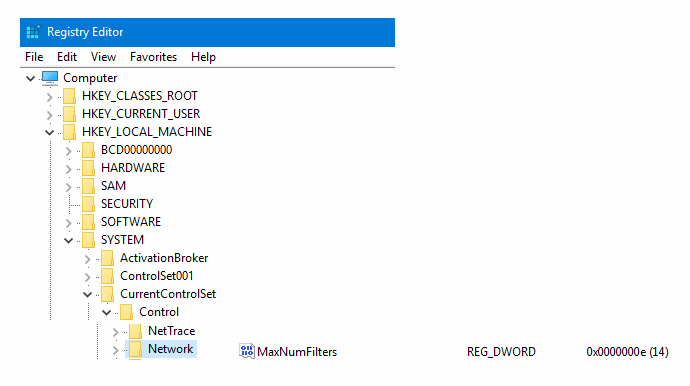Select the HKEY_CLASSES_ROOT label
This screenshot has width=690, height=386.
[139, 96]
